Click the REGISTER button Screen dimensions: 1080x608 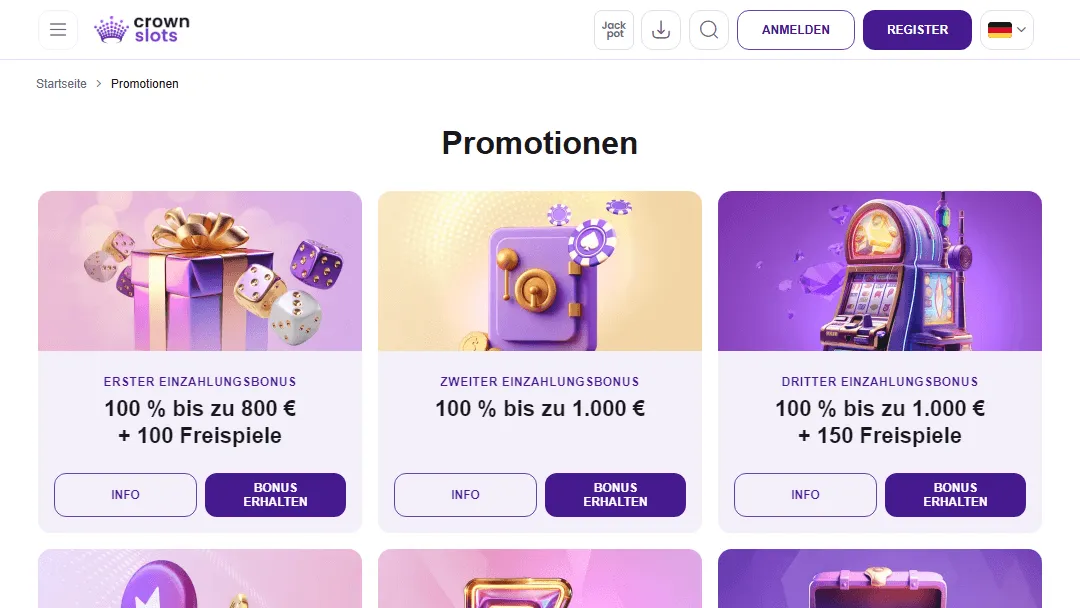(917, 30)
